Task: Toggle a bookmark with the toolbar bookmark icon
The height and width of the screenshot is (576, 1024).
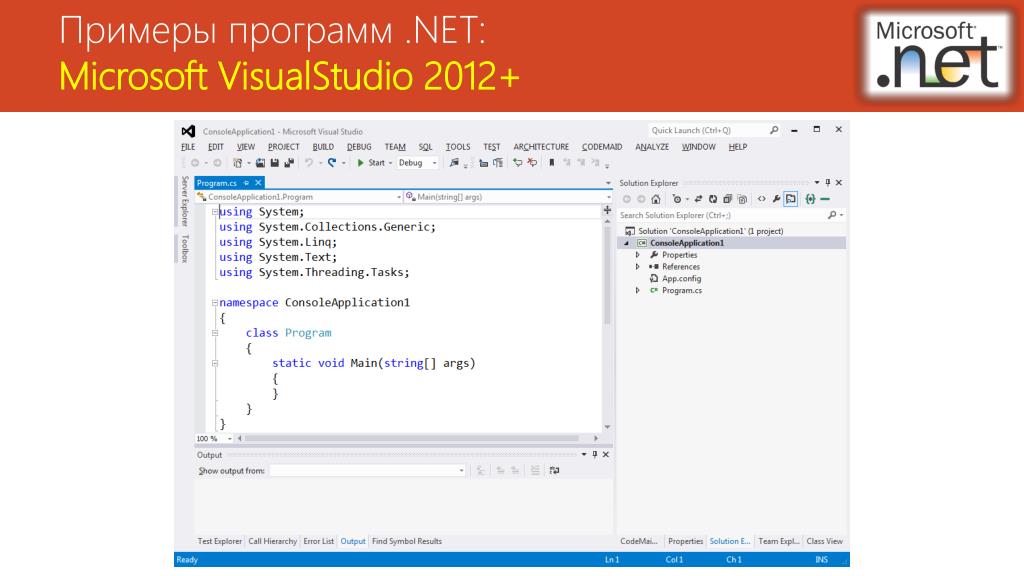Action: click(552, 163)
